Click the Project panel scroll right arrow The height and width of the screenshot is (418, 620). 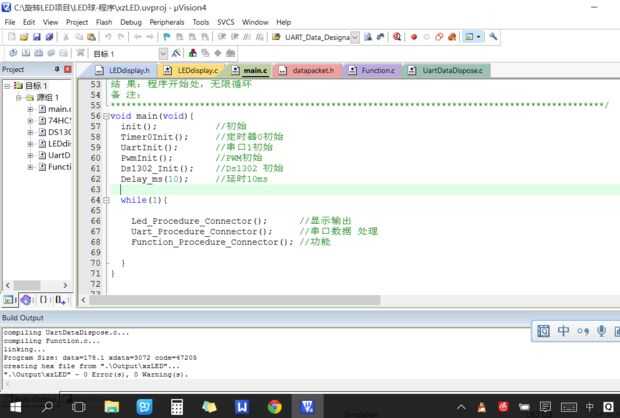tap(65, 285)
